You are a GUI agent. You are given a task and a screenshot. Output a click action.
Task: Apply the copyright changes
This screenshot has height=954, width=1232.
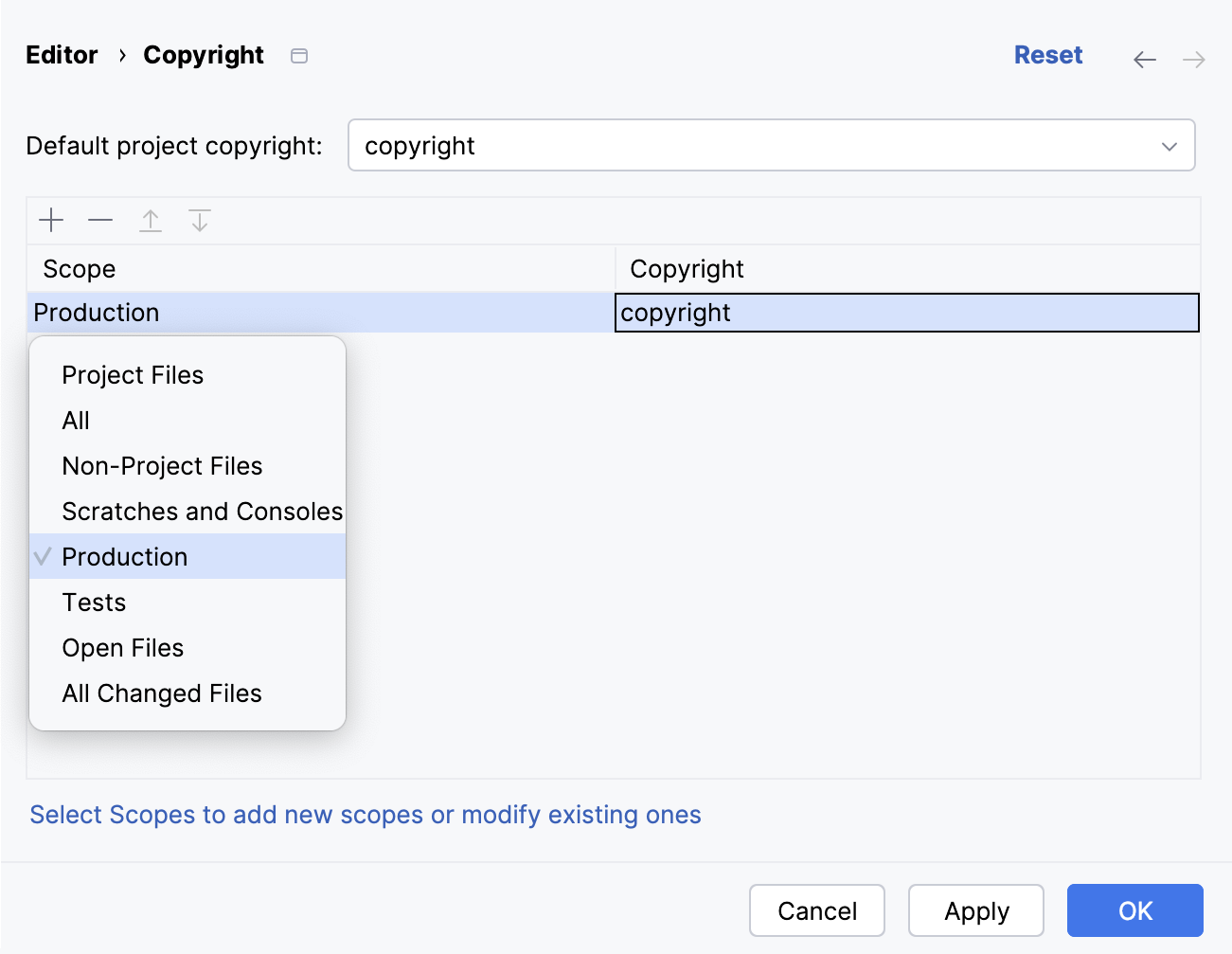tap(975, 910)
